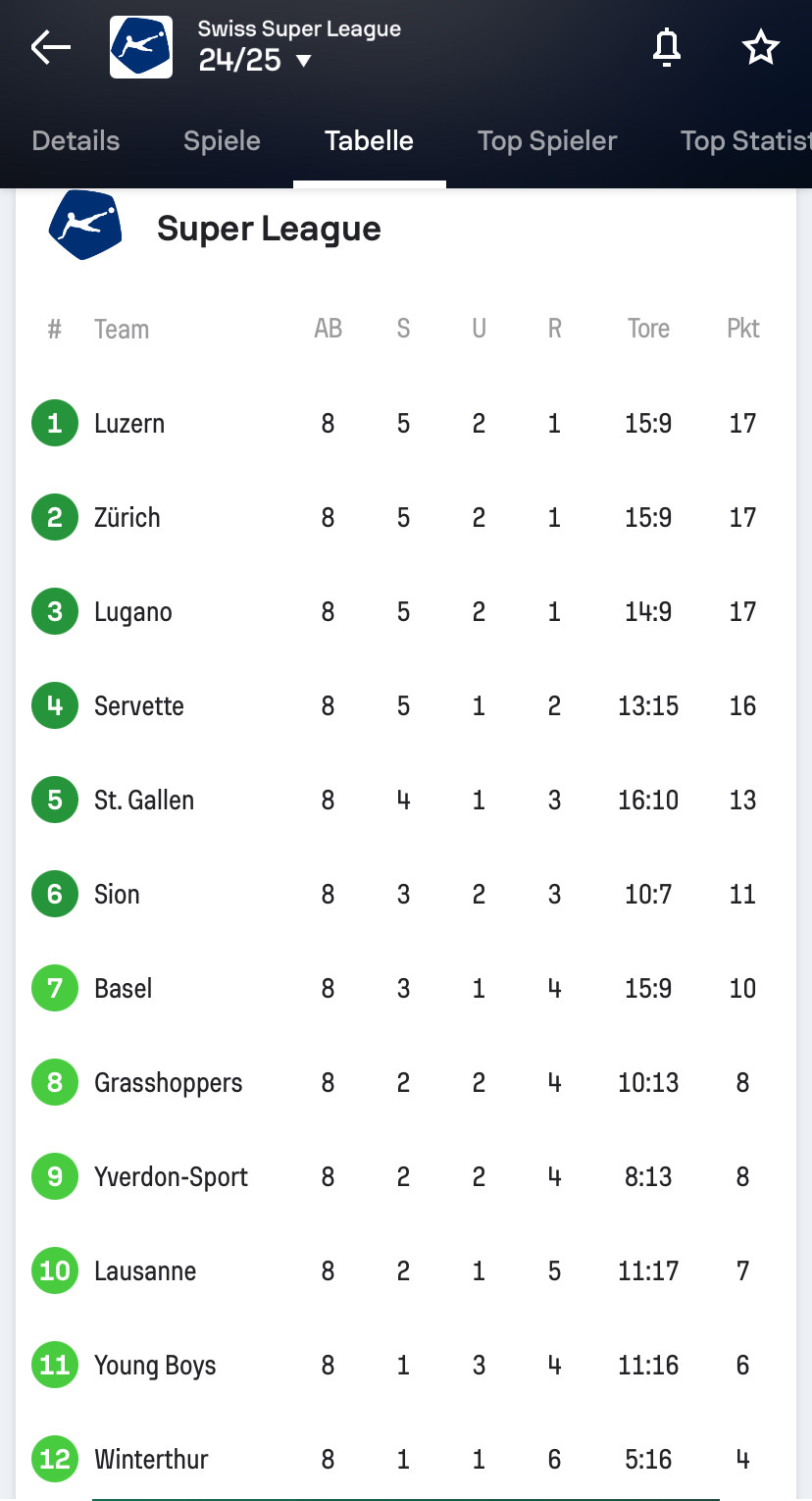Open the Top Statistiken tab
The height and width of the screenshot is (1501, 812).
[745, 140]
